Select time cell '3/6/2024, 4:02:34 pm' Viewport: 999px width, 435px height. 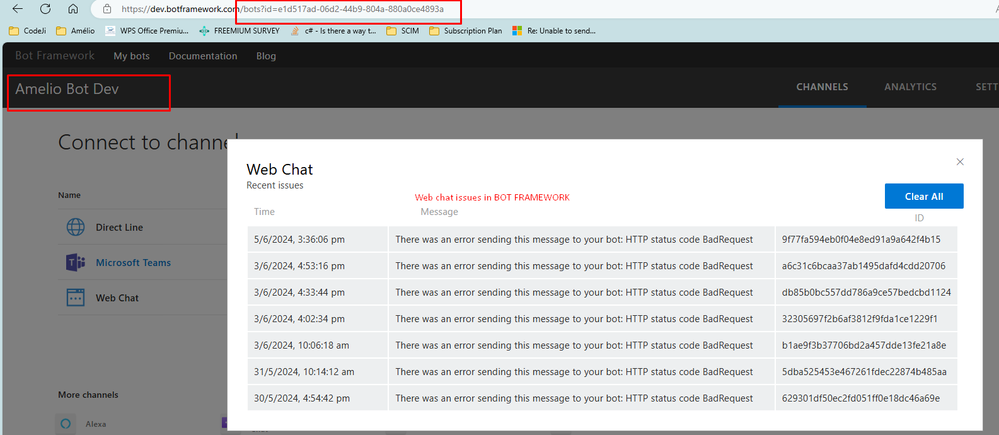317,318
